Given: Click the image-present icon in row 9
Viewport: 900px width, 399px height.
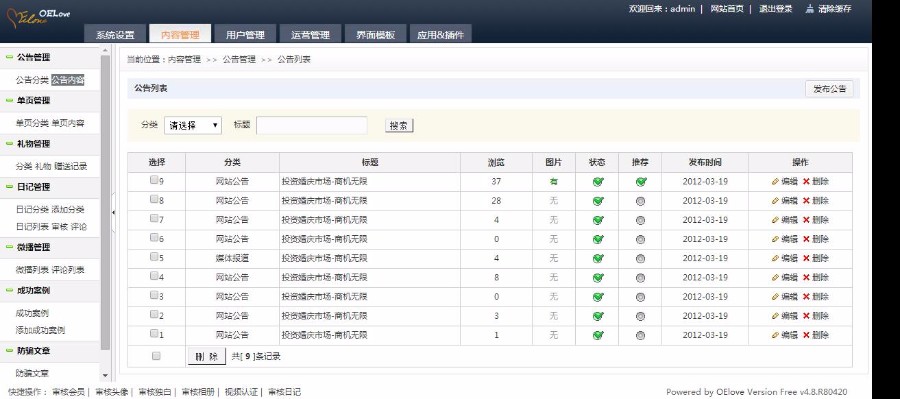Looking at the screenshot, I should point(554,182).
